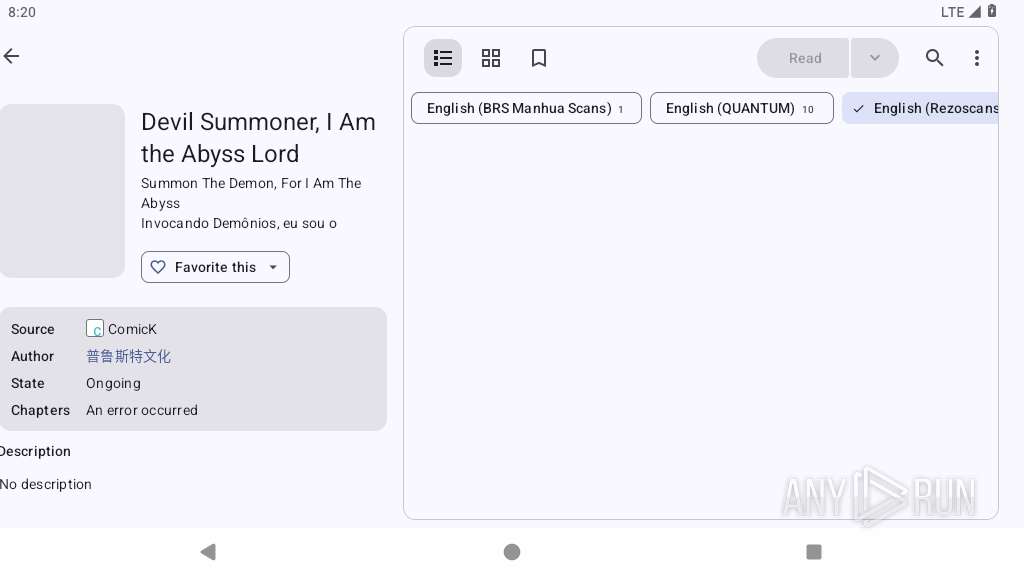The width and height of the screenshot is (1024, 576).
Task: Click the Ongoing state value
Action: coord(114,383)
